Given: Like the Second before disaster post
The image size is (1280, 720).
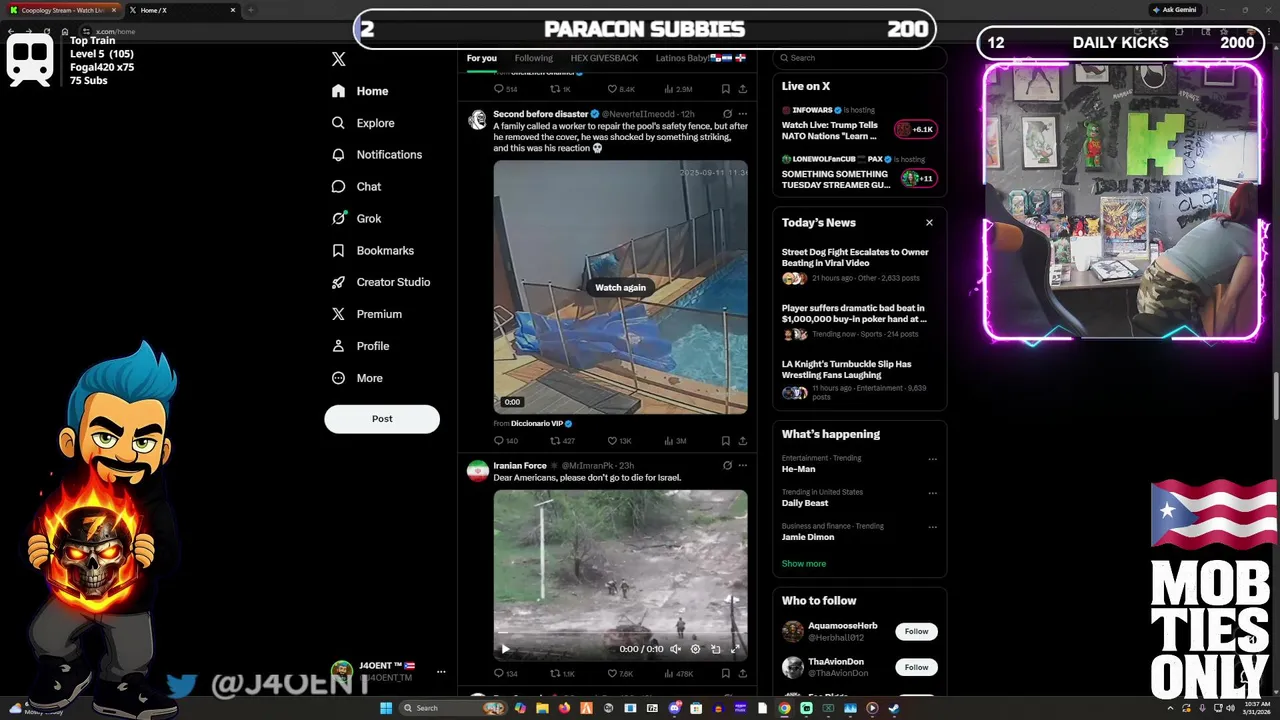Looking at the screenshot, I should (620, 441).
